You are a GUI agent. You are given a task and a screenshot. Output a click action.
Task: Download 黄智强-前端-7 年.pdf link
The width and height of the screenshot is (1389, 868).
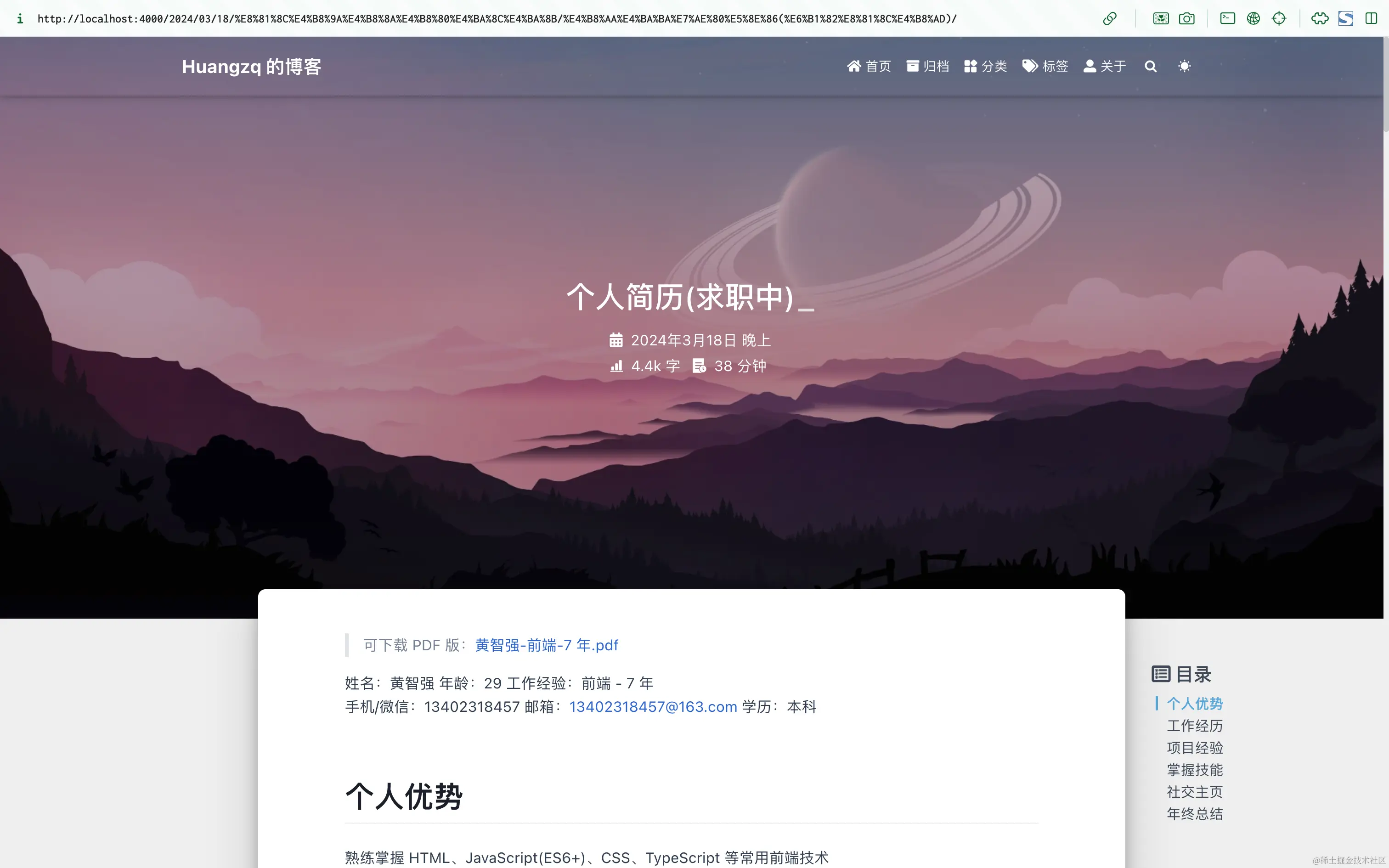[547, 645]
